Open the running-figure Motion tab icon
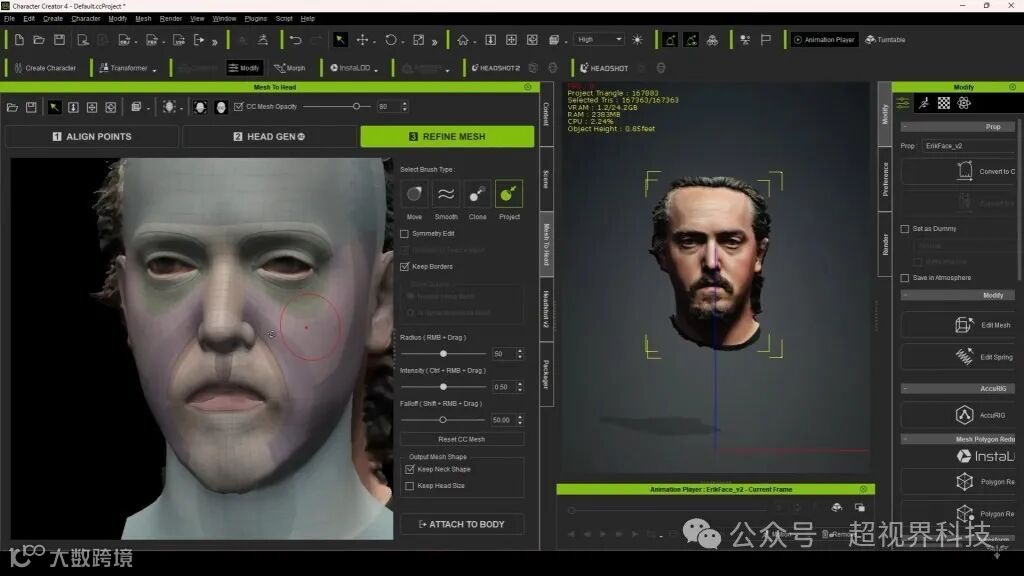Screen dimensions: 1024x576 923,103
